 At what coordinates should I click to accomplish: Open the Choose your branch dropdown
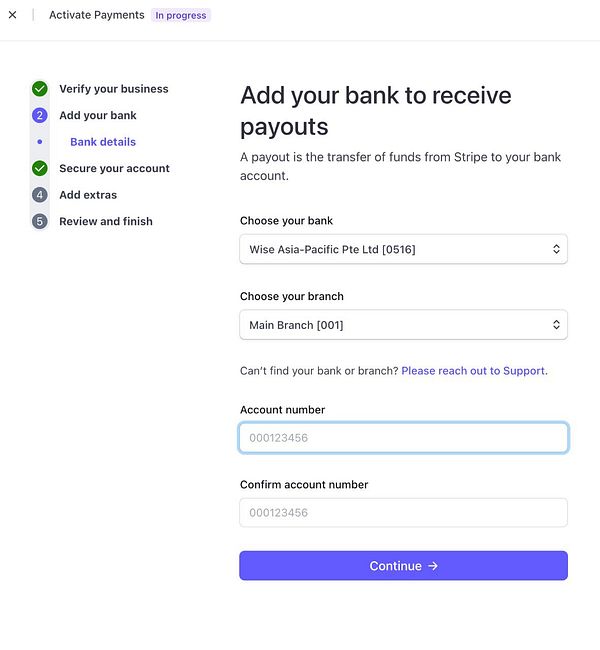tap(403, 325)
